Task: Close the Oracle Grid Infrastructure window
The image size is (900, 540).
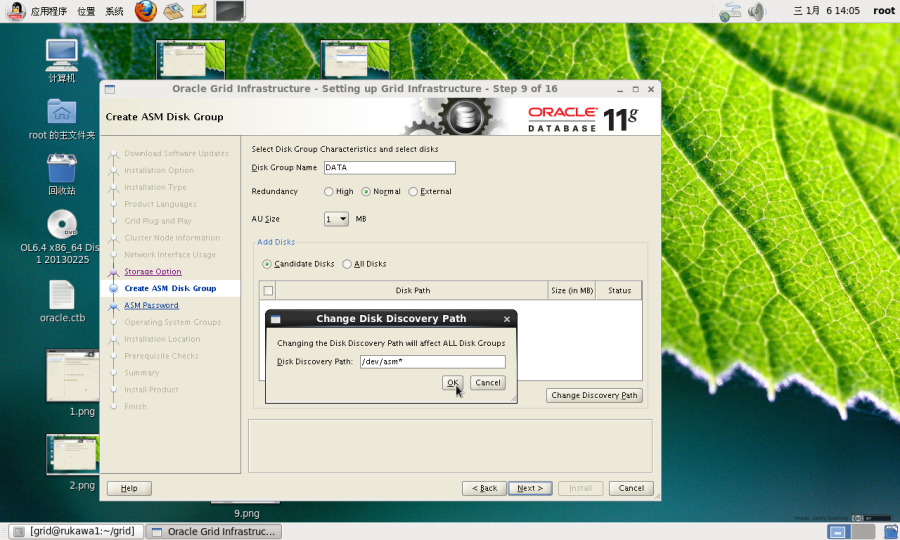Action: tap(651, 90)
